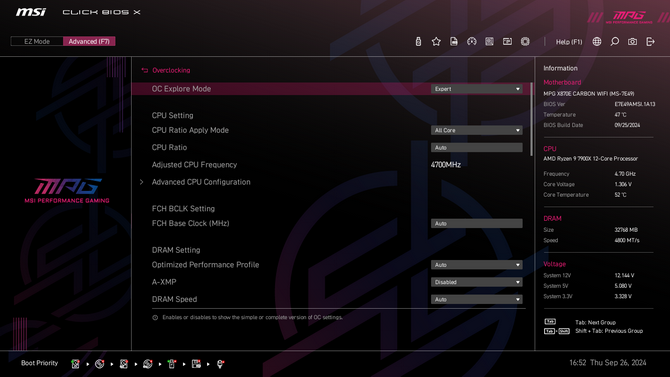The image size is (670, 377).
Task: Select Advanced (F7) mode
Action: coord(89,41)
